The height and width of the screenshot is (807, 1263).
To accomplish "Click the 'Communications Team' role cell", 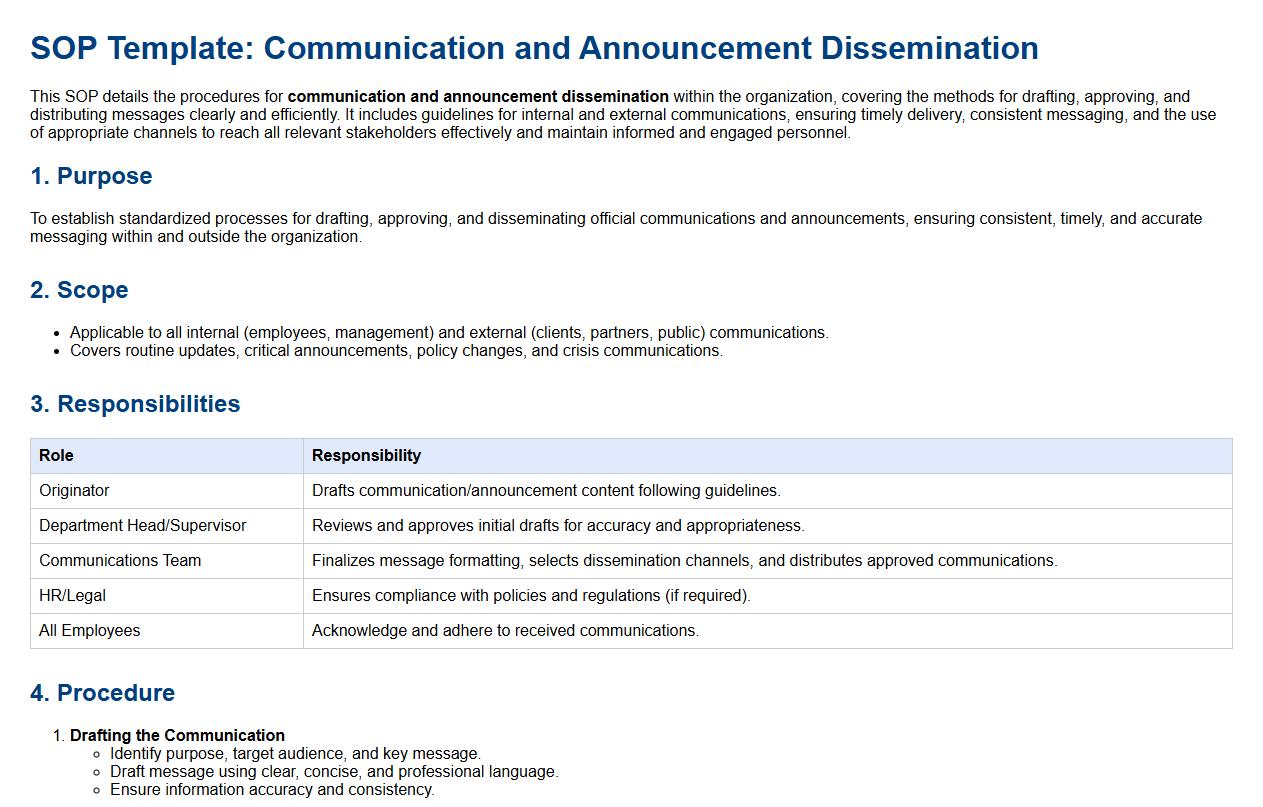I will click(x=120, y=561).
